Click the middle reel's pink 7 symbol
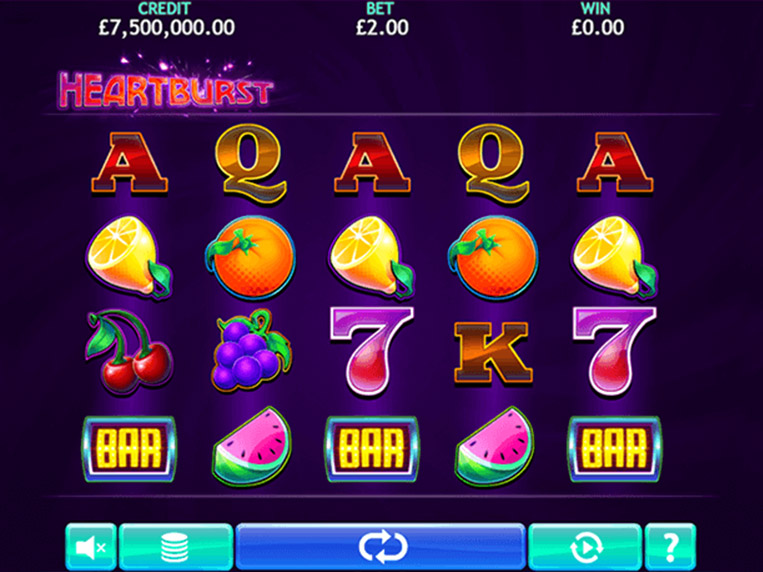The height and width of the screenshot is (572, 763). [x=372, y=351]
